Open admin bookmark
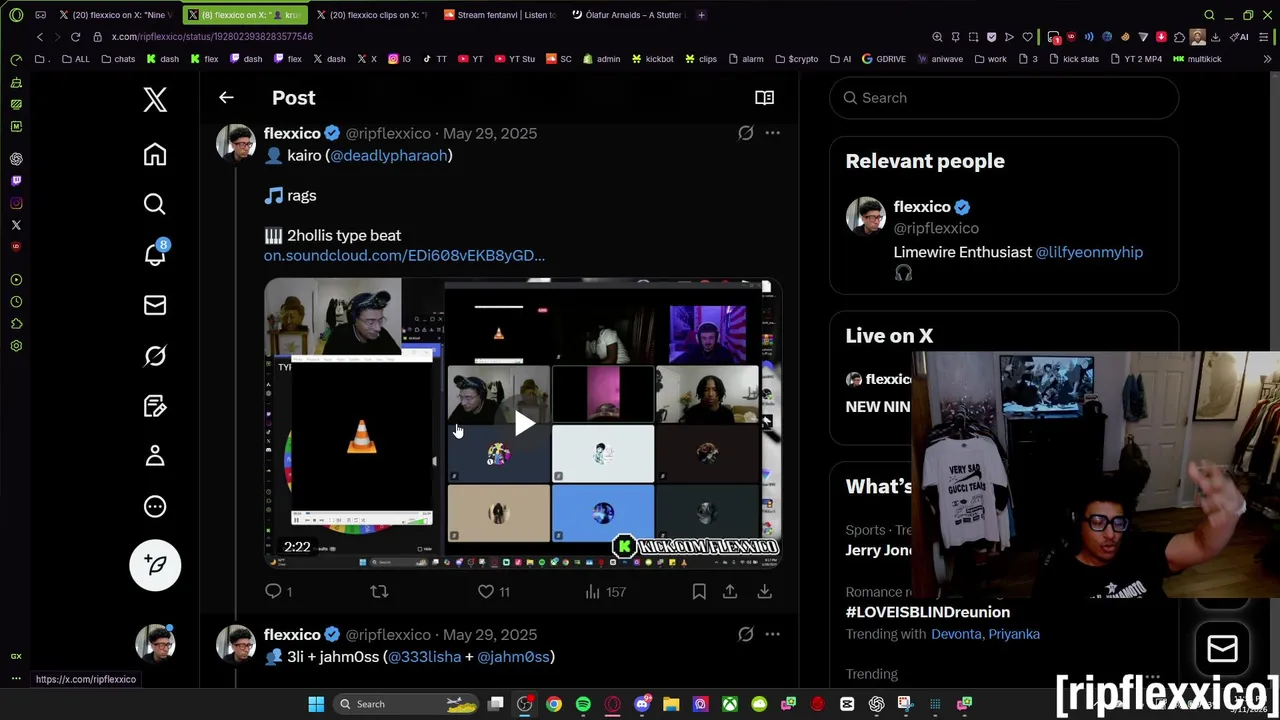 coord(601,59)
